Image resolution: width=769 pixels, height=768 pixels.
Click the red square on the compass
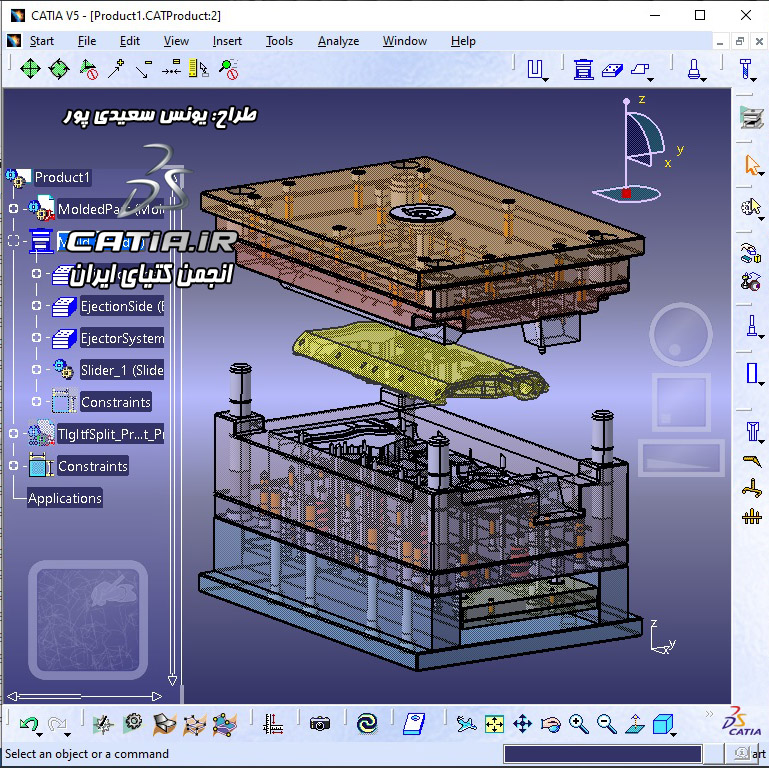click(x=626, y=193)
